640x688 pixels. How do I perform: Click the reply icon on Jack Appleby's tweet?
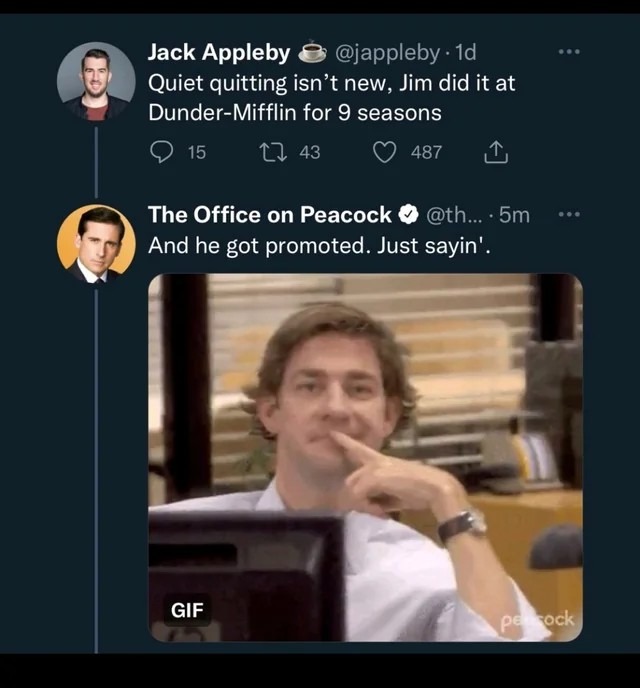tap(161, 152)
